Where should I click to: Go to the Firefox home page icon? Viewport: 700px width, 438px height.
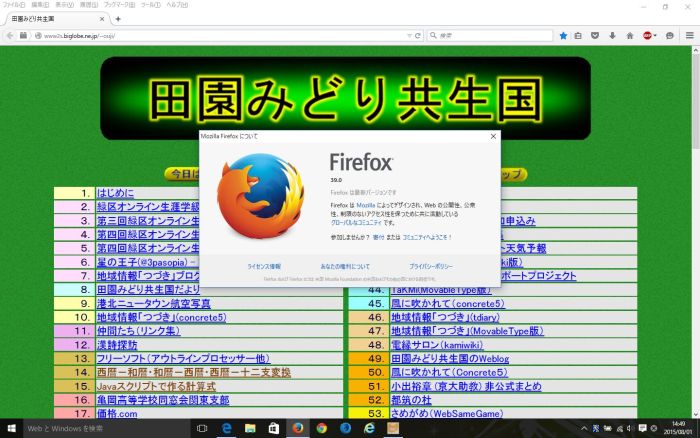630,35
